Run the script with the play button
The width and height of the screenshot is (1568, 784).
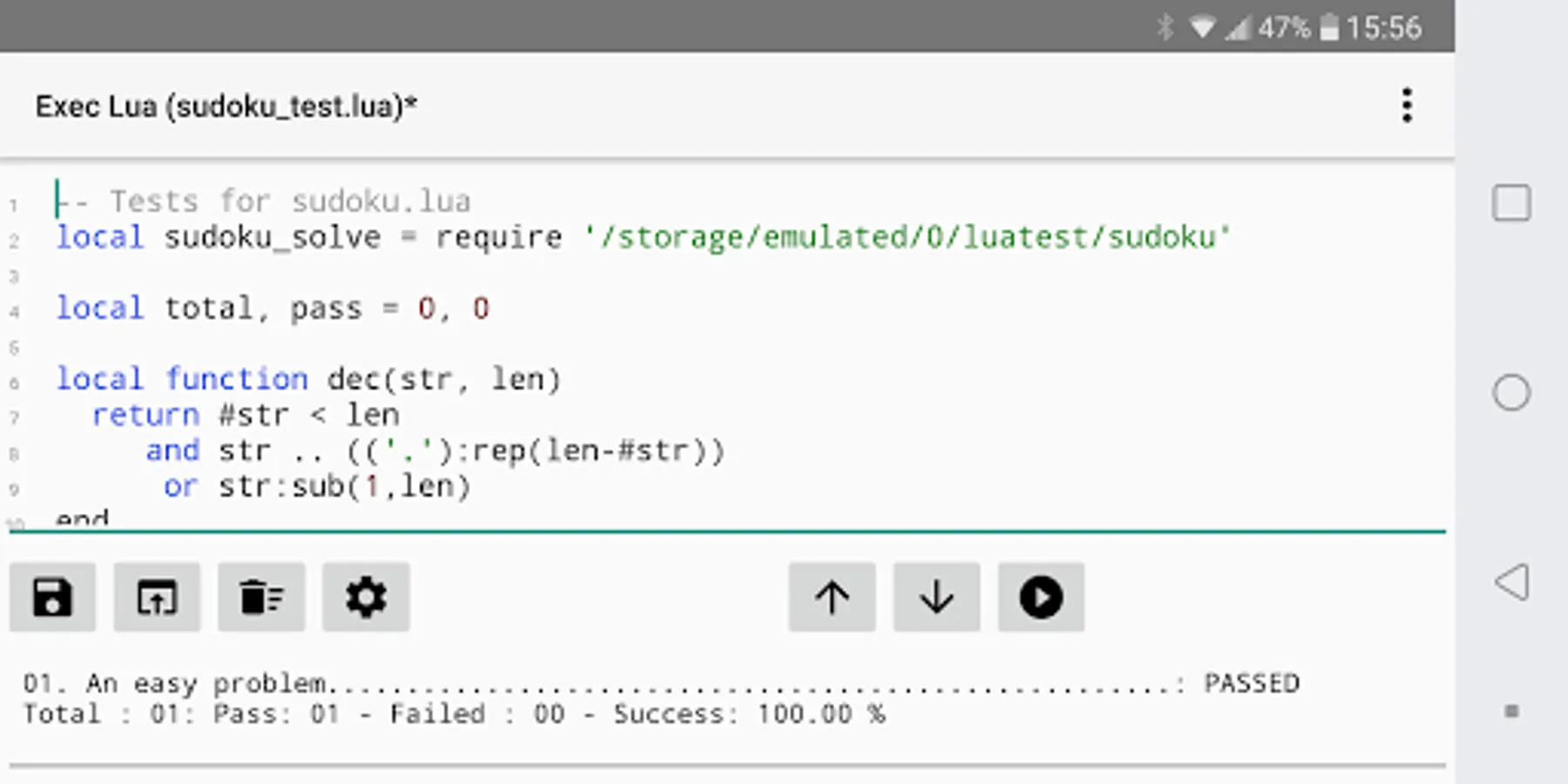(1041, 598)
